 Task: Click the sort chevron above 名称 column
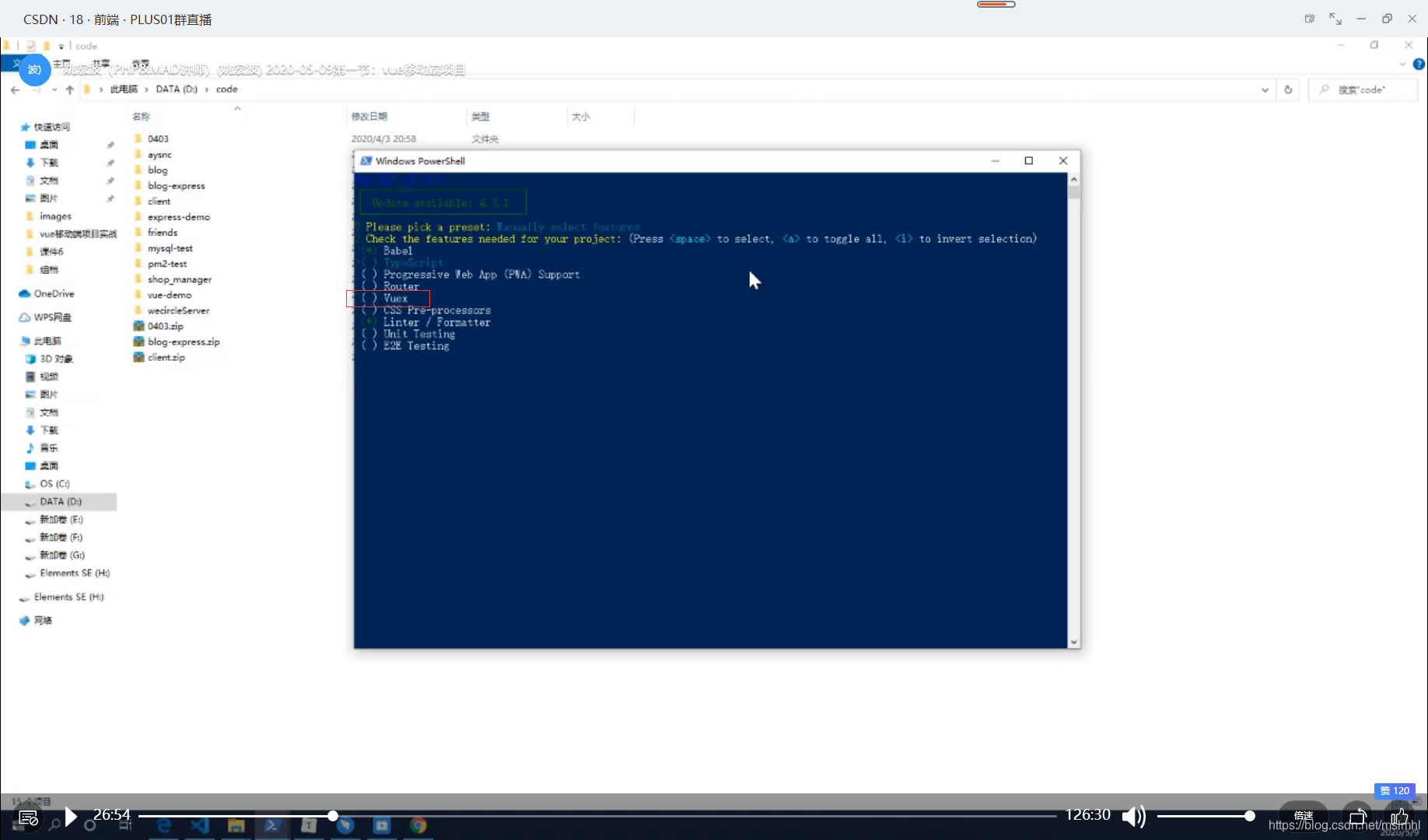click(x=237, y=108)
